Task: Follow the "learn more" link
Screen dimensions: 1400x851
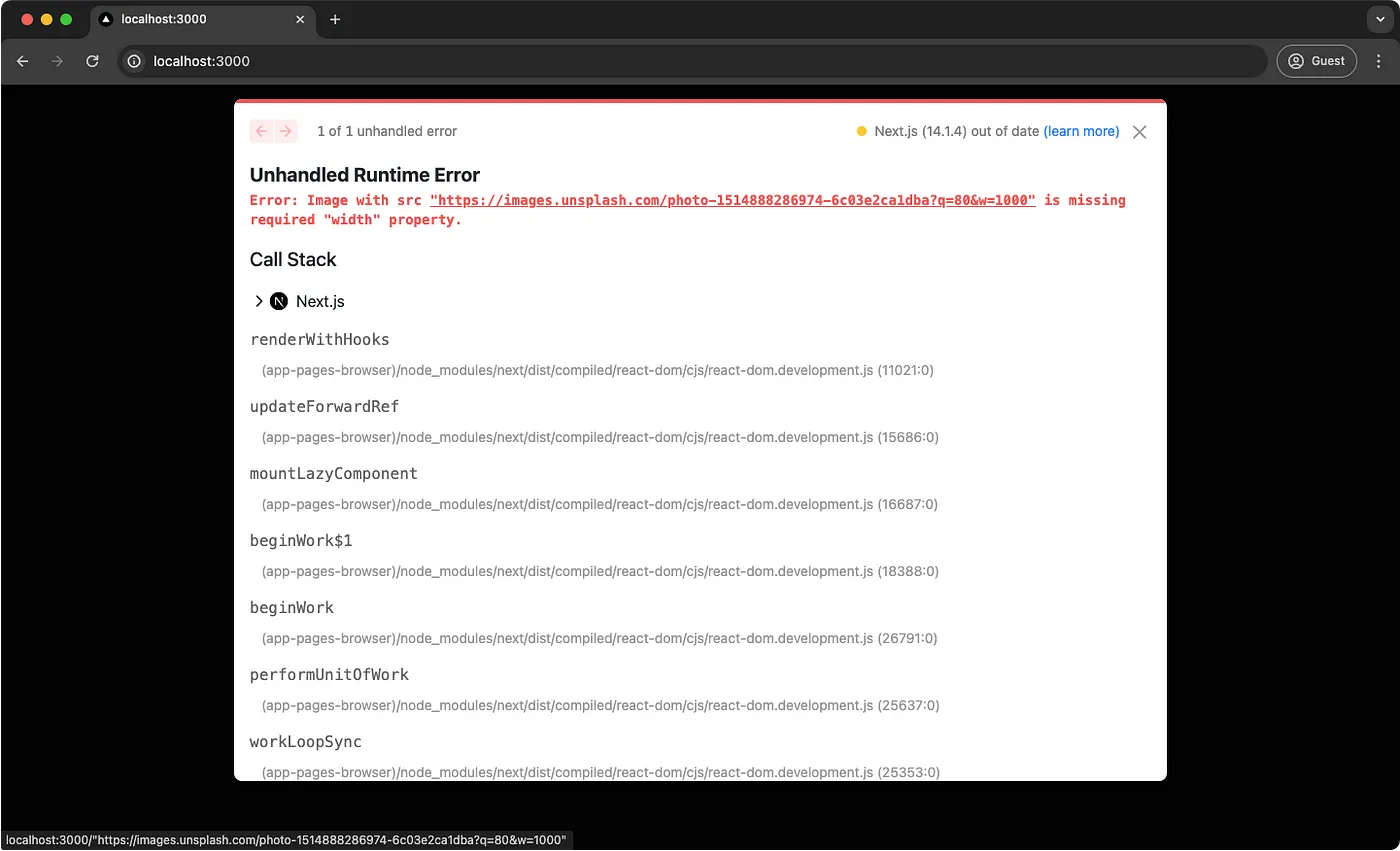Action: pyautogui.click(x=1081, y=131)
